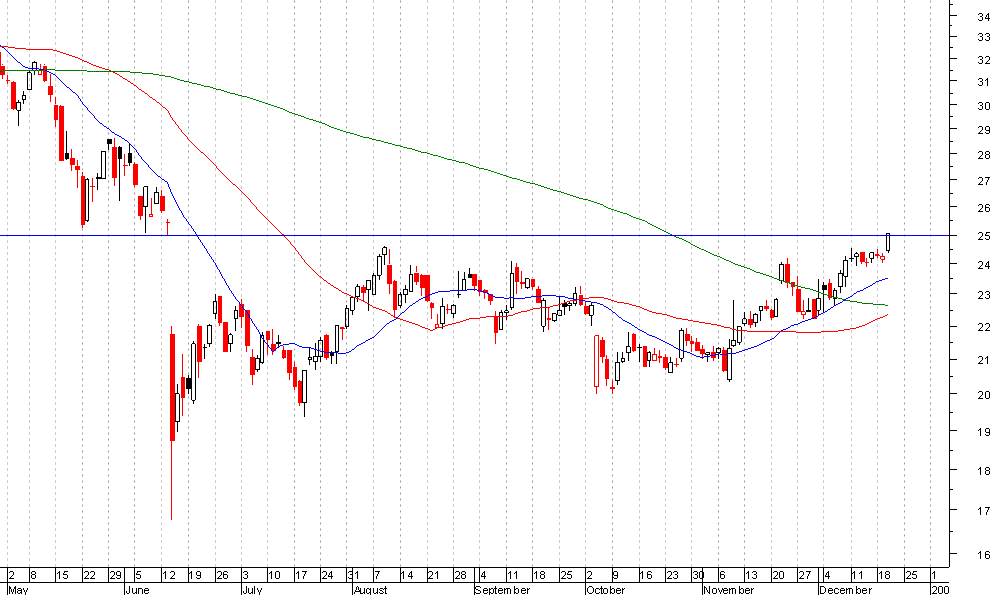Click the 19 date tick label

195,575
